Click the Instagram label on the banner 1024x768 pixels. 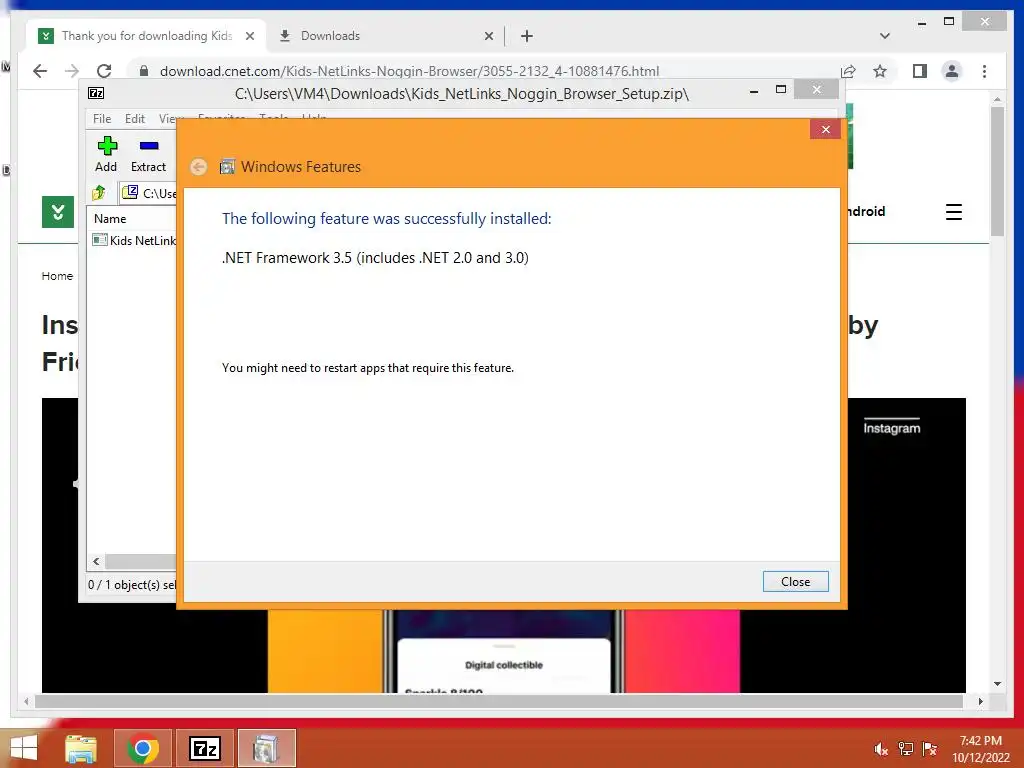point(891,428)
